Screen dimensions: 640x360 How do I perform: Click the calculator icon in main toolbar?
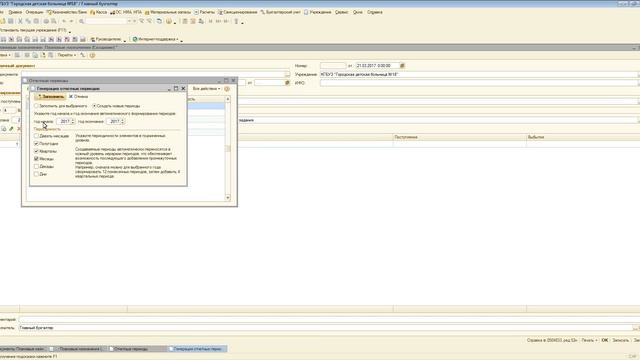185,21
